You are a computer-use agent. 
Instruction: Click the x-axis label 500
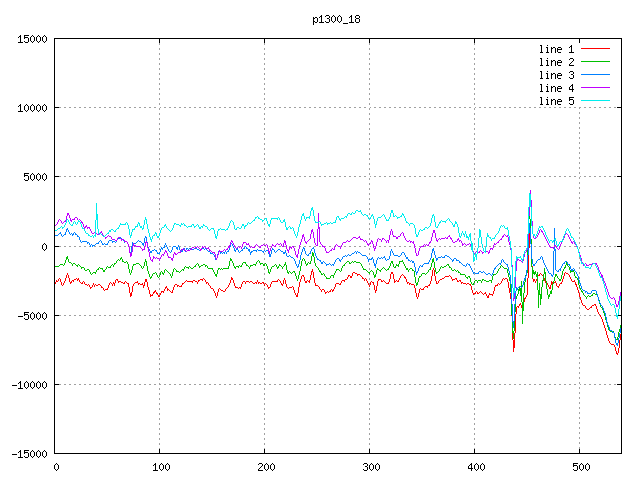(581, 467)
